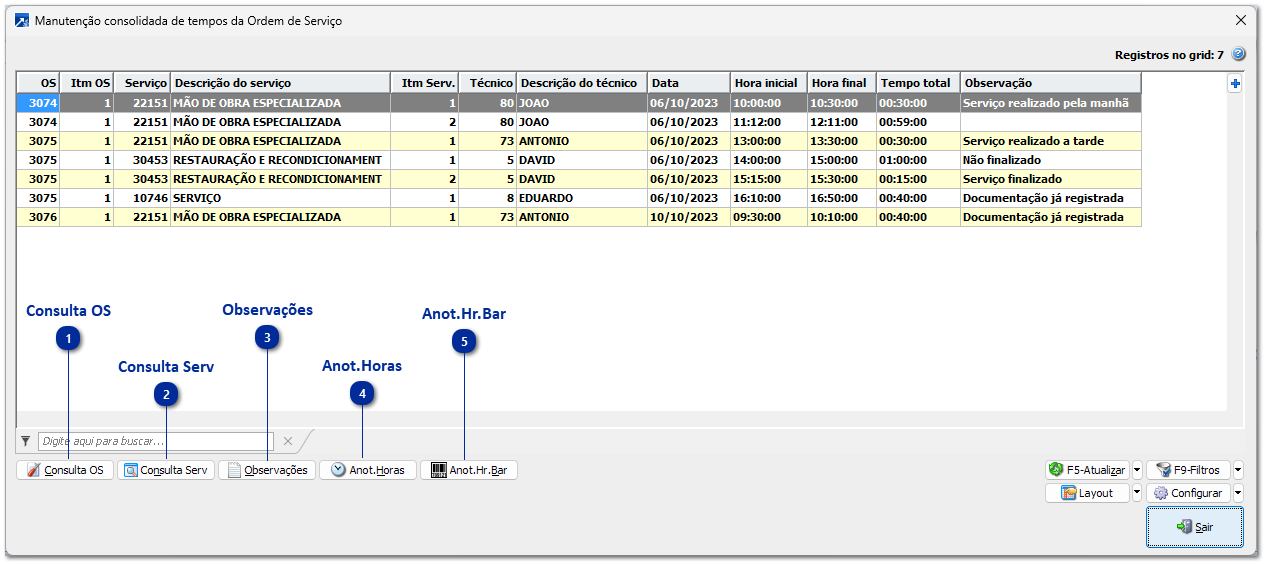This screenshot has width=1266, height=565.
Task: Click the 'Digite aqui para buscar' search field
Action: pyautogui.click(x=155, y=441)
